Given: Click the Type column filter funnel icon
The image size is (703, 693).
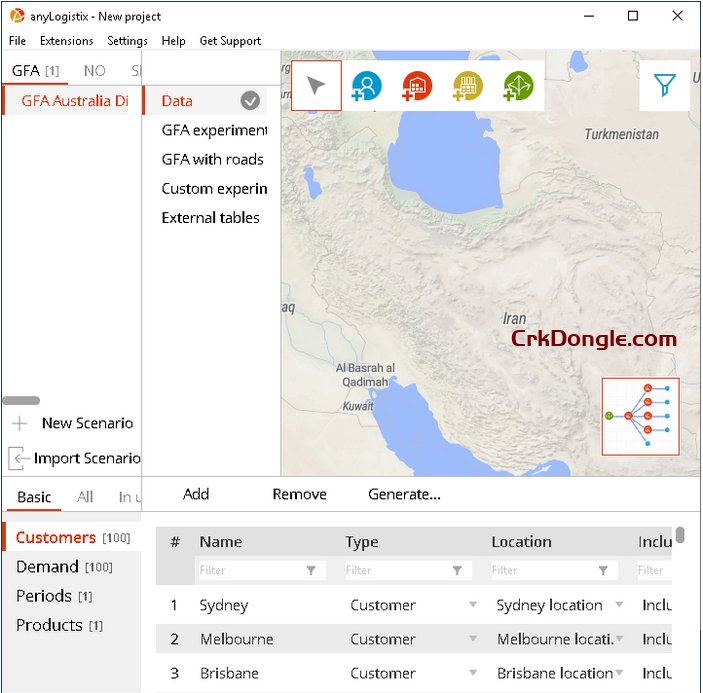Looking at the screenshot, I should (x=457, y=570).
